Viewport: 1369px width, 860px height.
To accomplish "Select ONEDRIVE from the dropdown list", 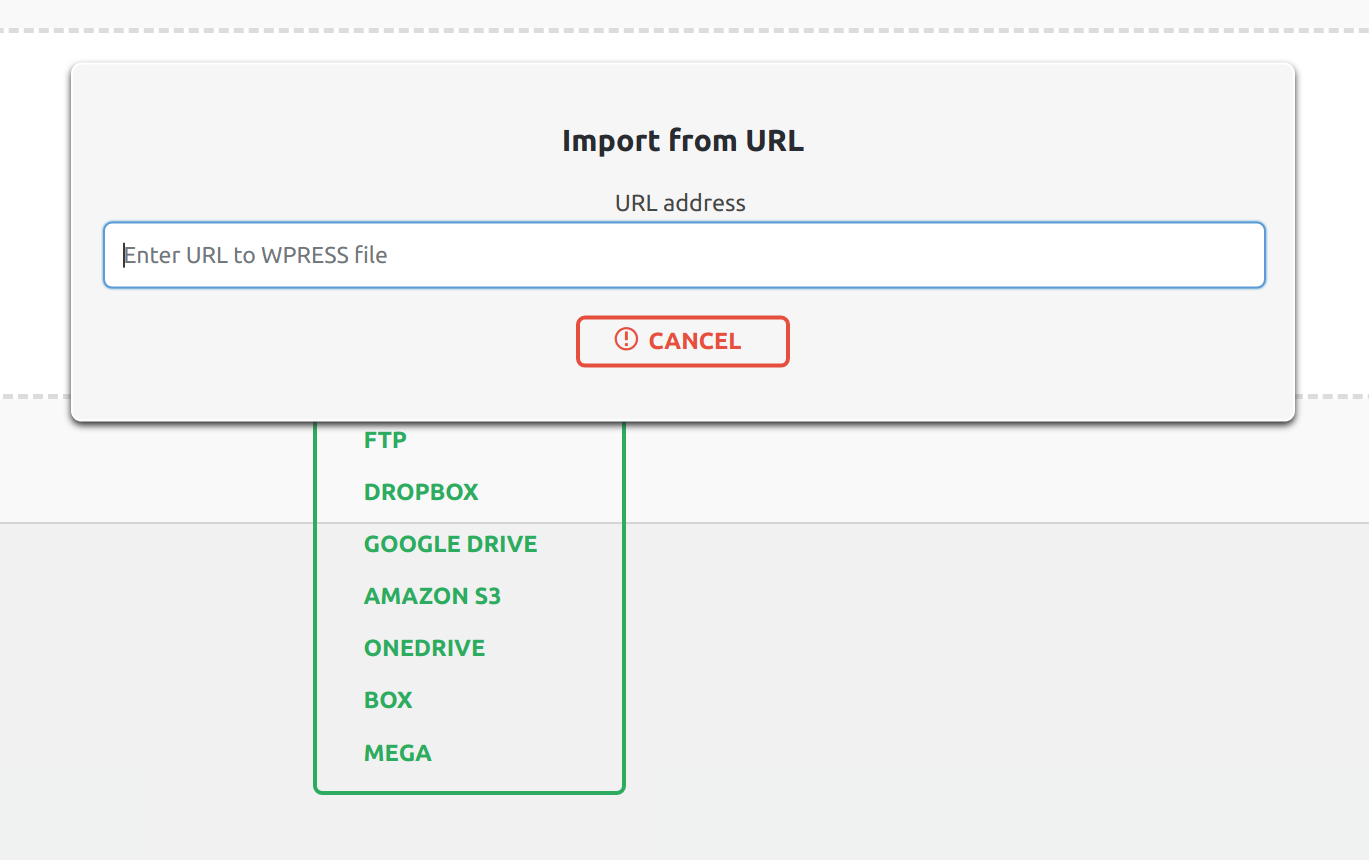I will 424,648.
